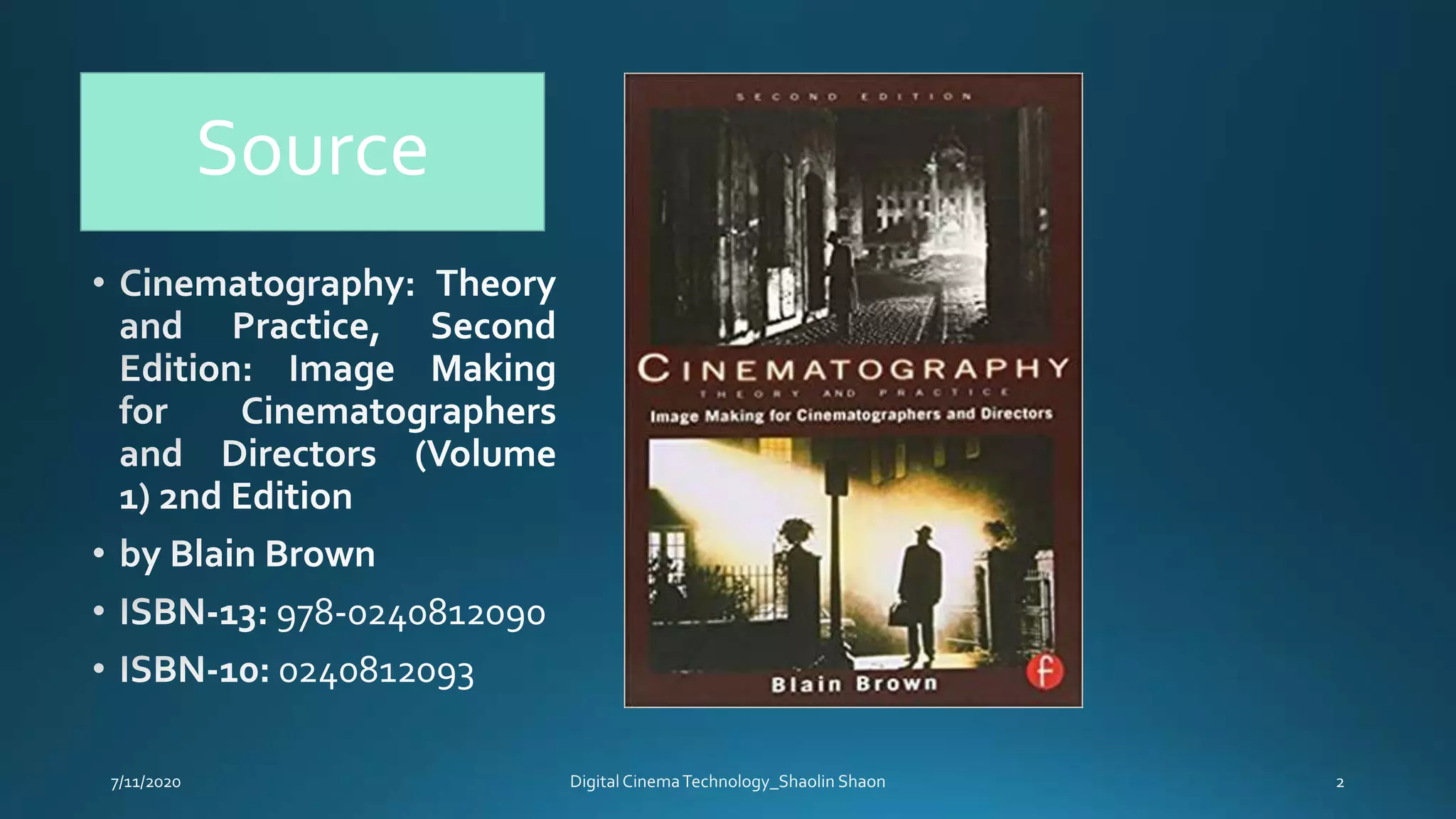
Task: Click the word 'Source' in the heading
Action: pyautogui.click(x=313, y=149)
